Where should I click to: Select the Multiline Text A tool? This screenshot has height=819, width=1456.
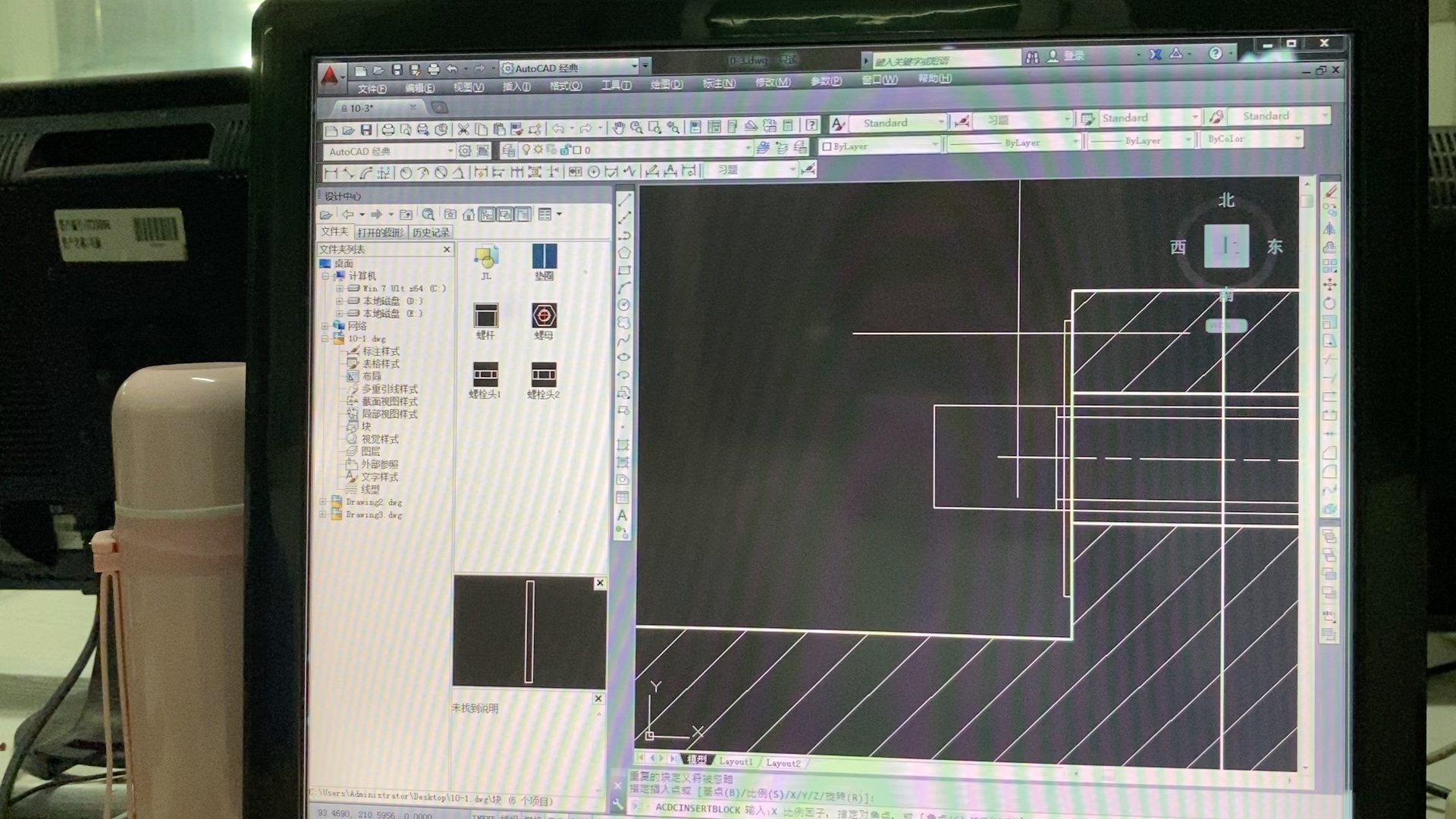coord(622,516)
